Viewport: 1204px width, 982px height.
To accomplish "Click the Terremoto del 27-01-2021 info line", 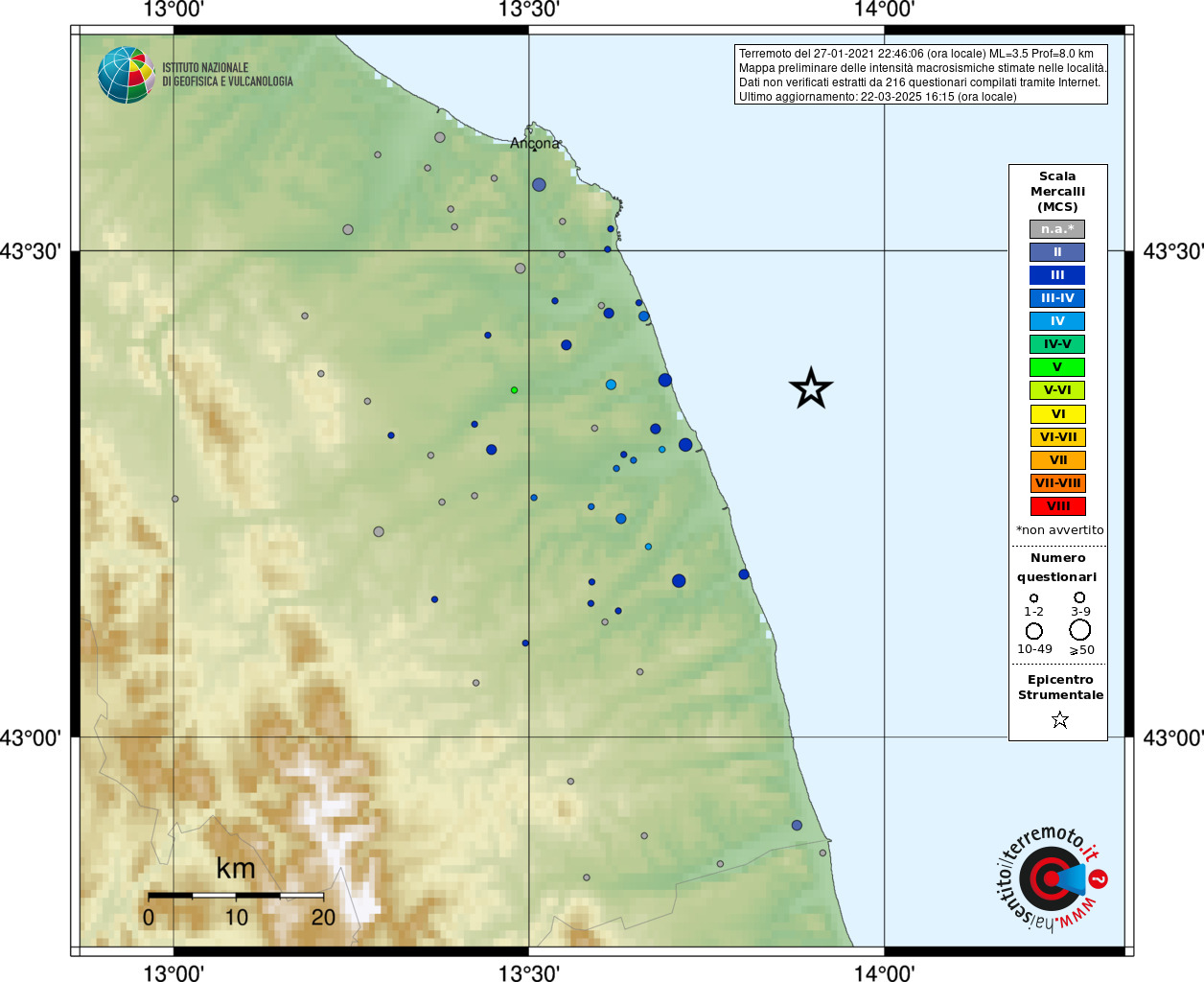I will 915,54.
